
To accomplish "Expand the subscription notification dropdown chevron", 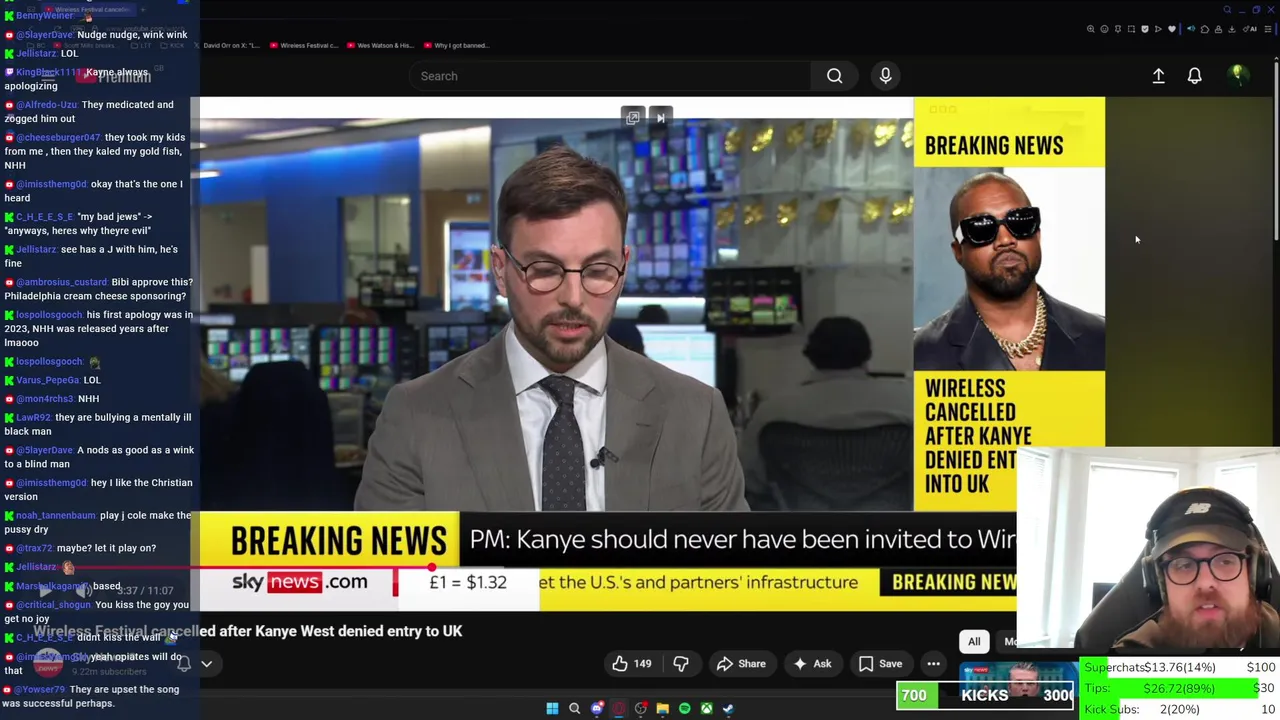I will click(206, 664).
